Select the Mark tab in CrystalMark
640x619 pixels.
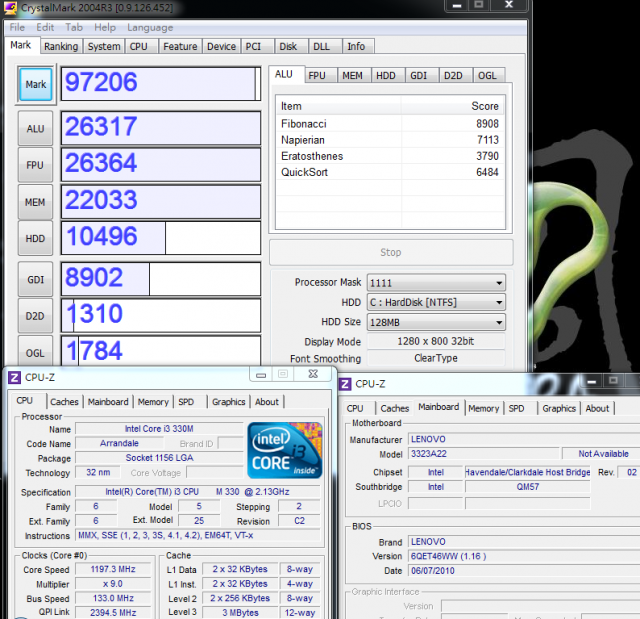(x=20, y=45)
